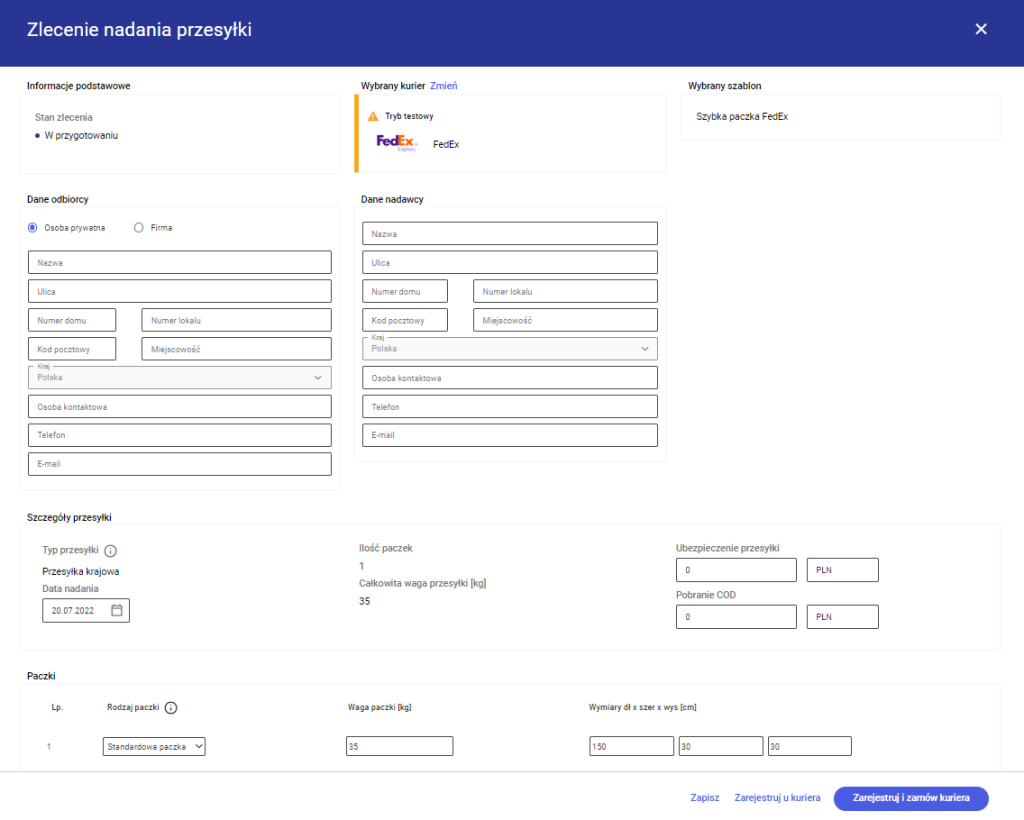The image size is (1024, 820).
Task: Focus sender Nazwa field
Action: click(509, 234)
